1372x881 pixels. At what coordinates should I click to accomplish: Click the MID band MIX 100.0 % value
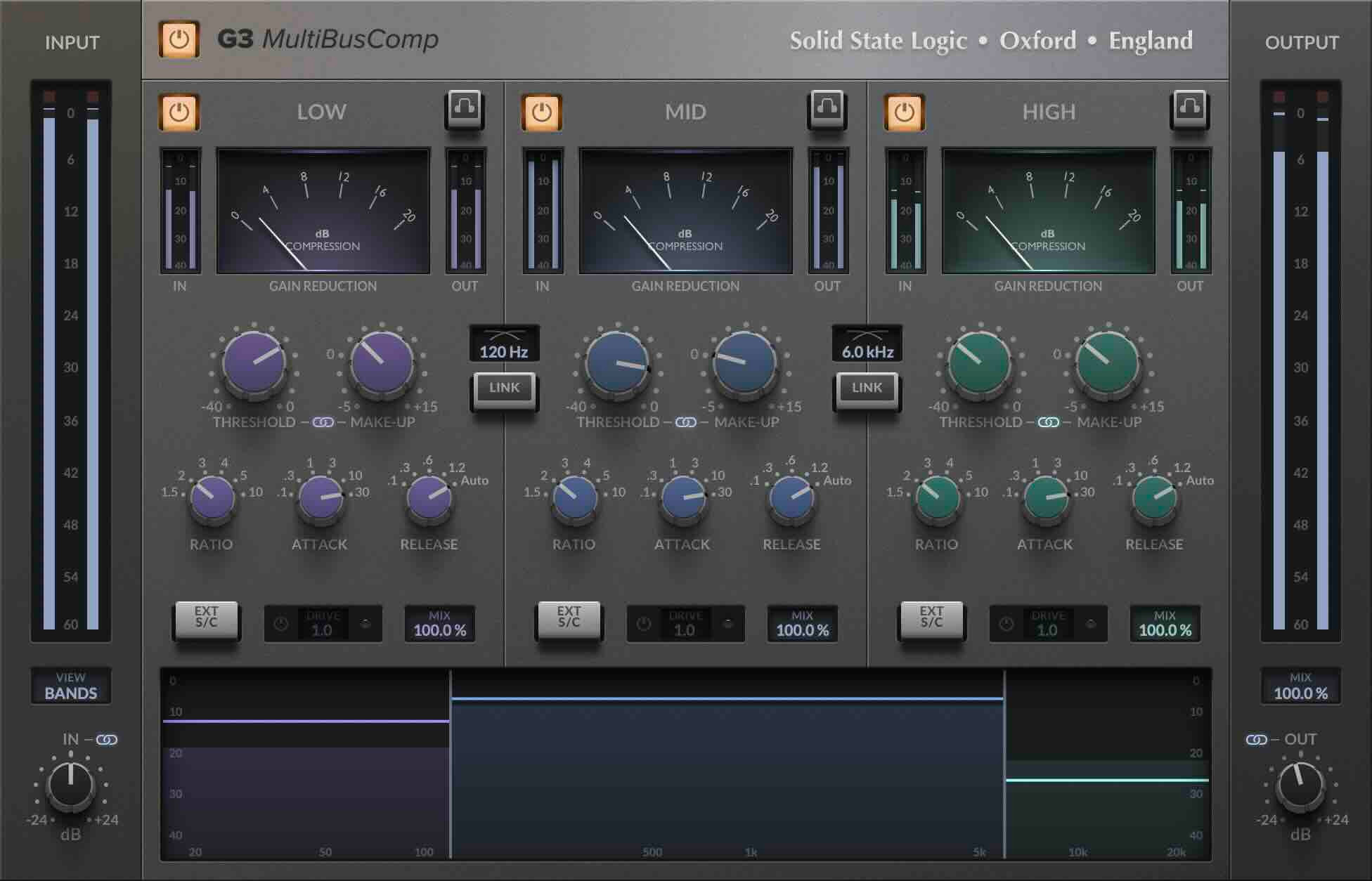click(x=803, y=624)
